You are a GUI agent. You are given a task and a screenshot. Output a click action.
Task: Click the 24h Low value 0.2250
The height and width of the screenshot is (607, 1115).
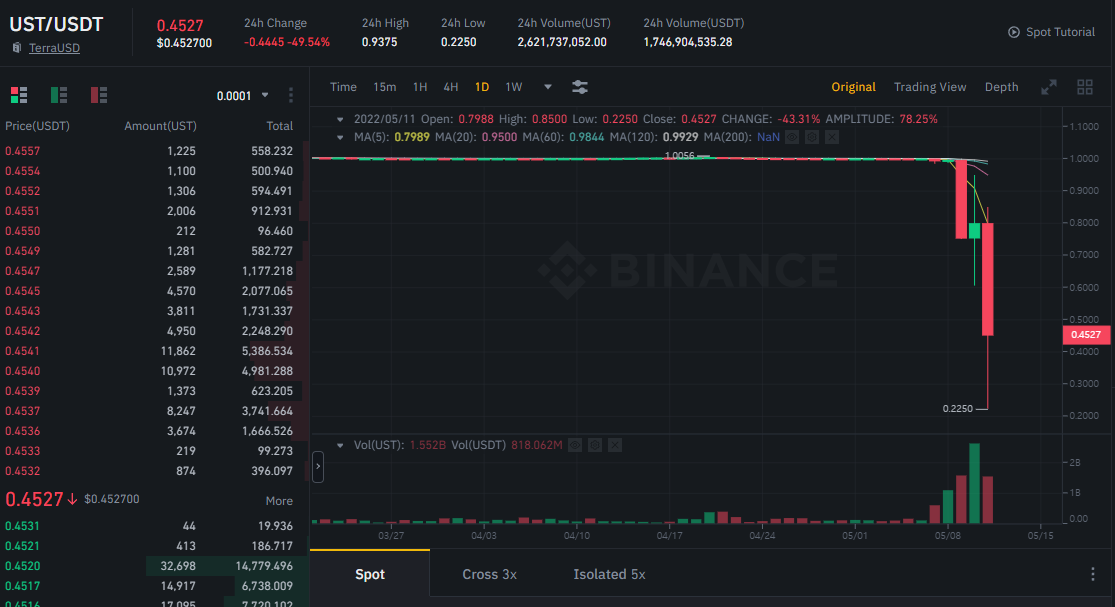pos(459,42)
